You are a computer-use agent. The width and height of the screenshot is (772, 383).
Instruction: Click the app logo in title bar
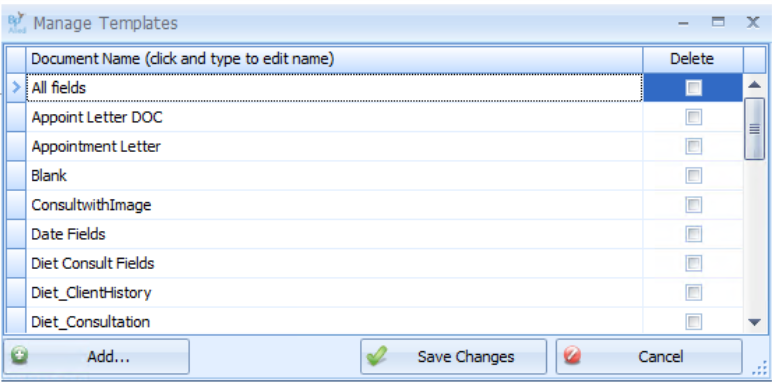[16, 23]
